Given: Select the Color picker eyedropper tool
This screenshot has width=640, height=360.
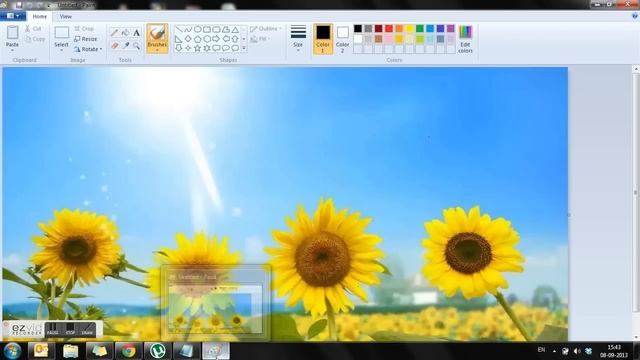Looking at the screenshot, I should tap(126, 45).
